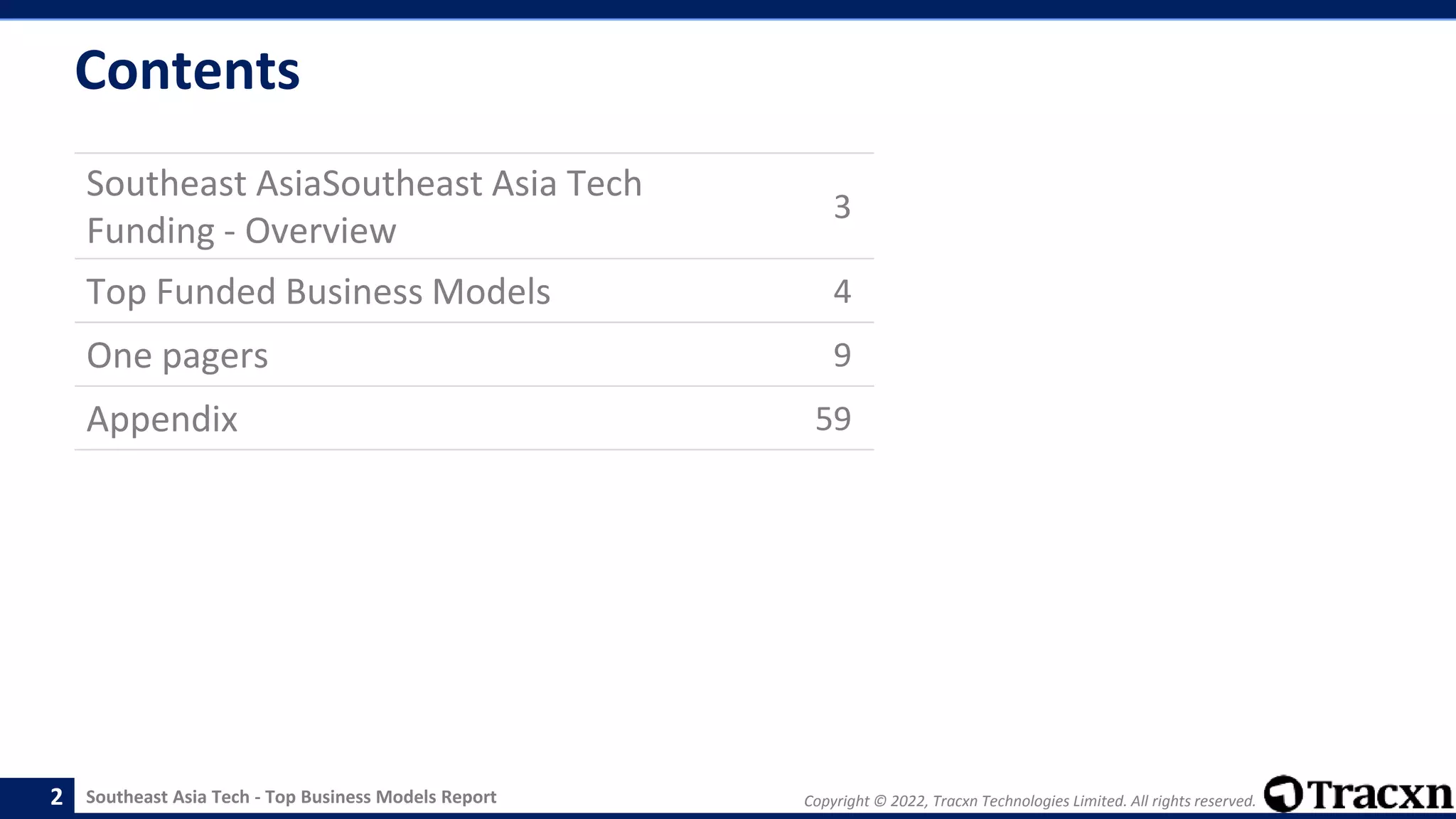Click the 'Funding - Overview' second line
The height and width of the screenshot is (819, 1456).
(x=241, y=231)
